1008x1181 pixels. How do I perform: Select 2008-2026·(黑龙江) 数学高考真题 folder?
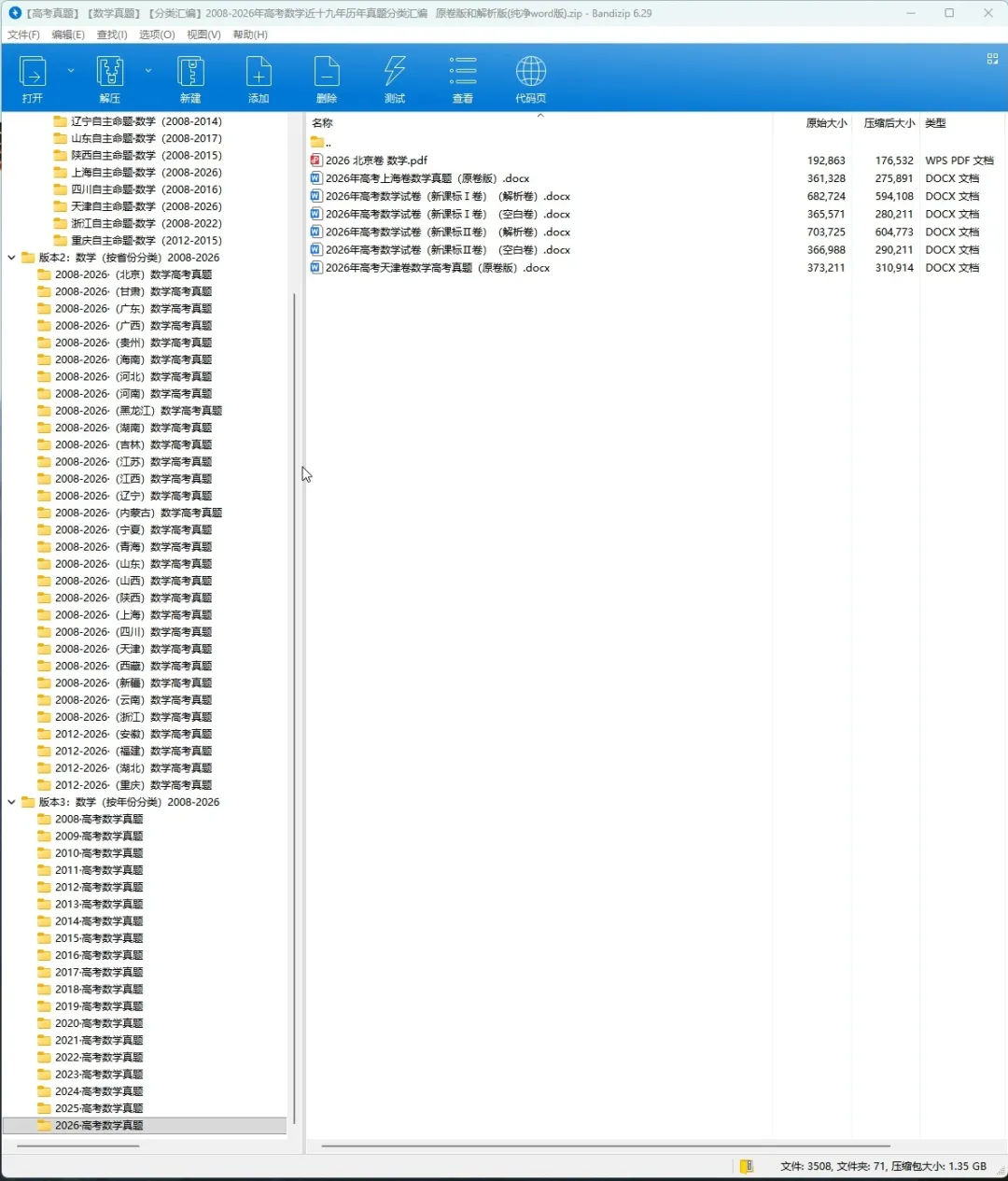coord(138,411)
